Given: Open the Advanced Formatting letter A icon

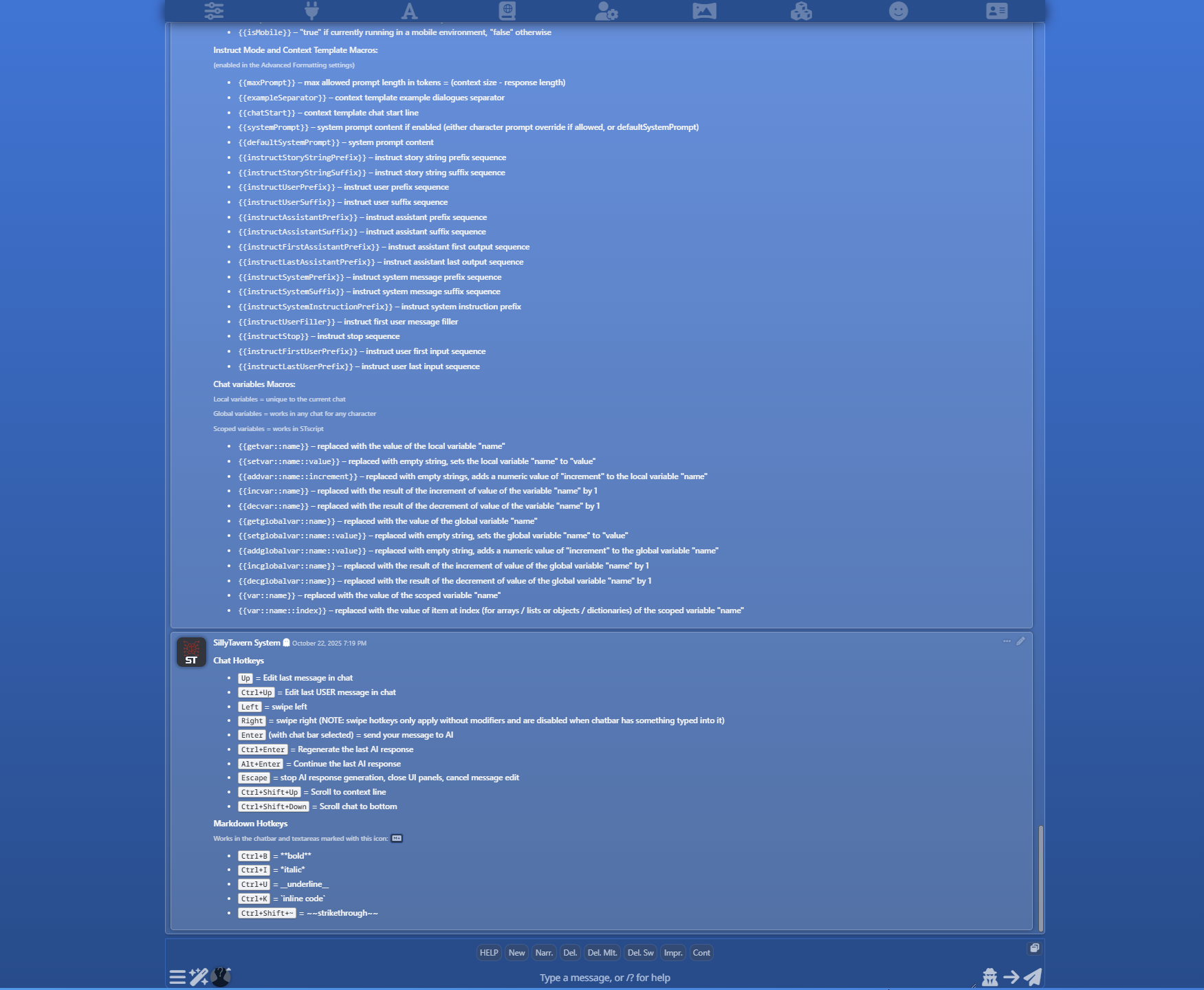Looking at the screenshot, I should [x=409, y=11].
